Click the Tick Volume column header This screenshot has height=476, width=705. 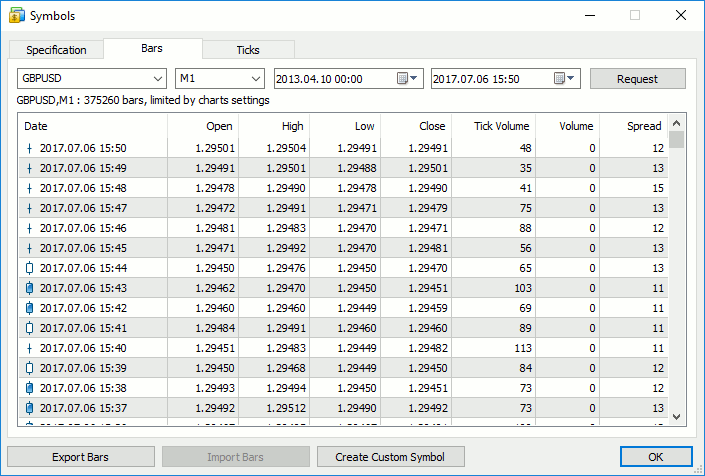pyautogui.click(x=494, y=126)
